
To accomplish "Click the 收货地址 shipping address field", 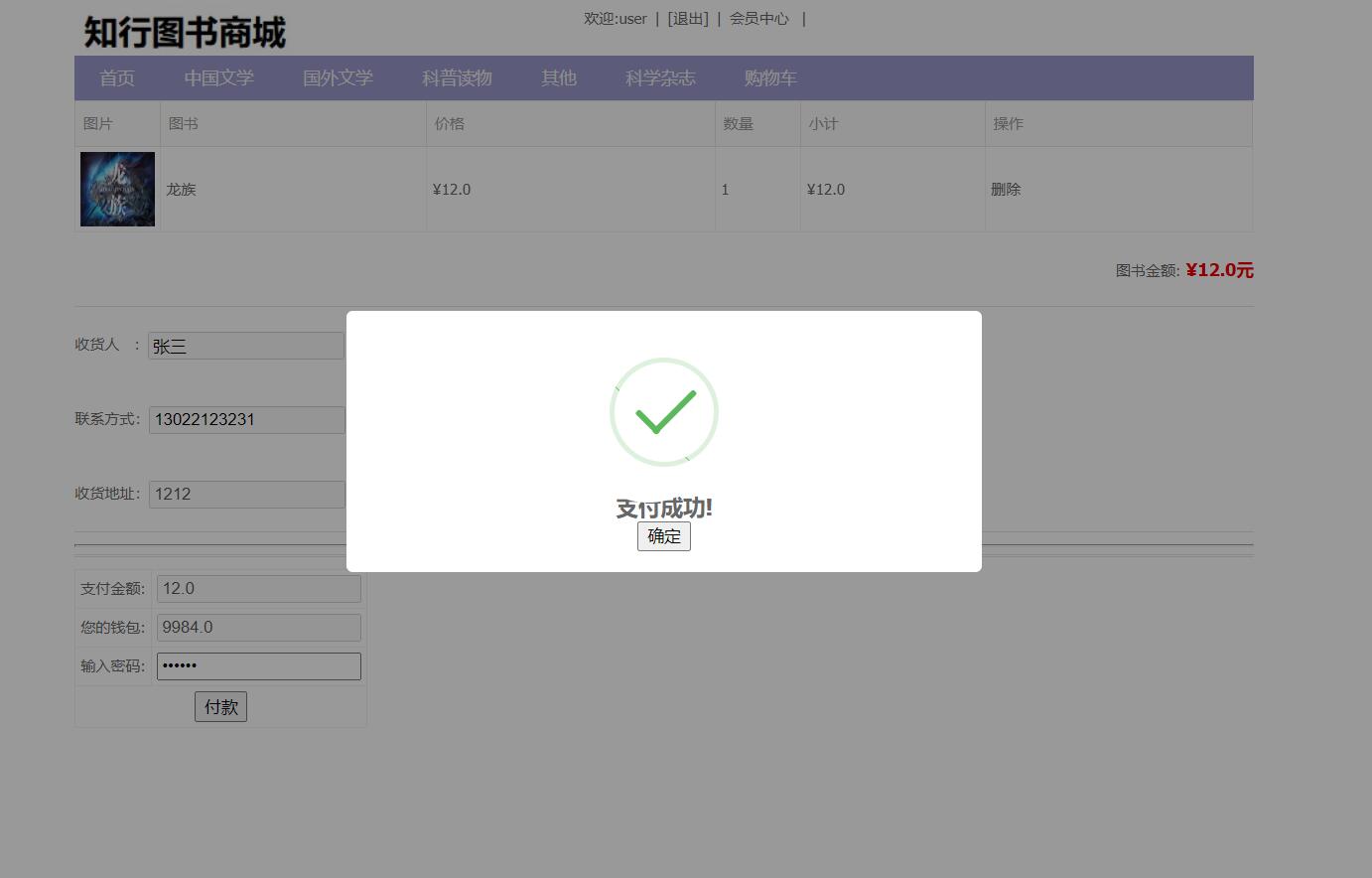I will click(x=245, y=494).
